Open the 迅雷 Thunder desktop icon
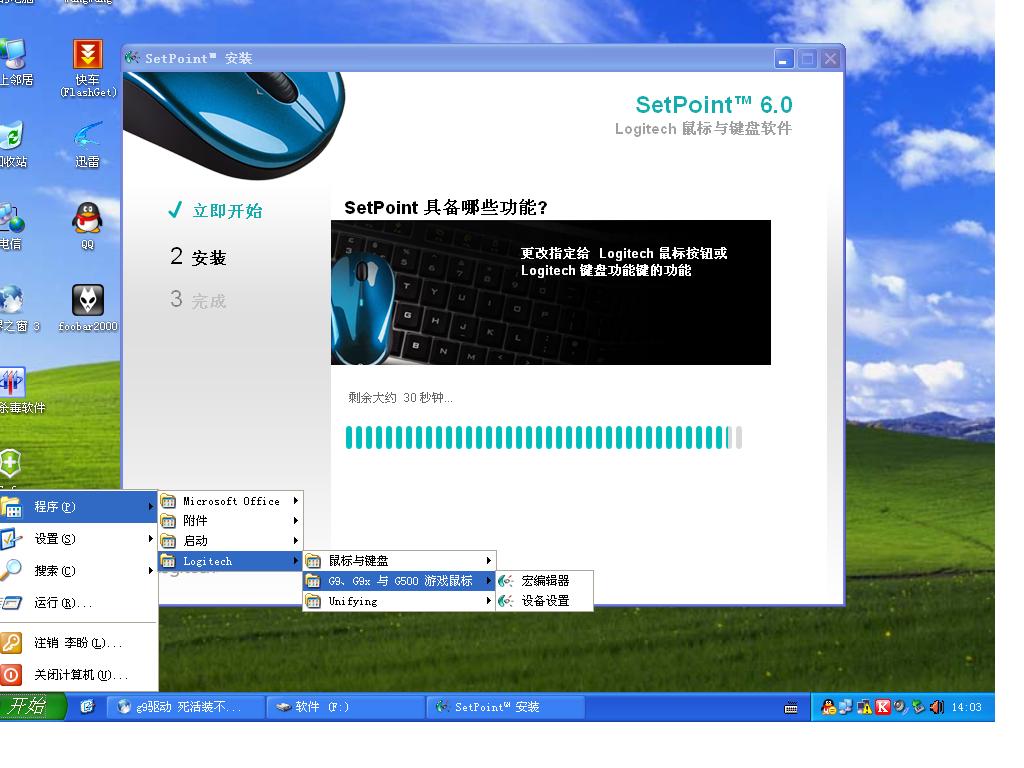Screen dimensions: 1024x768 [x=88, y=145]
